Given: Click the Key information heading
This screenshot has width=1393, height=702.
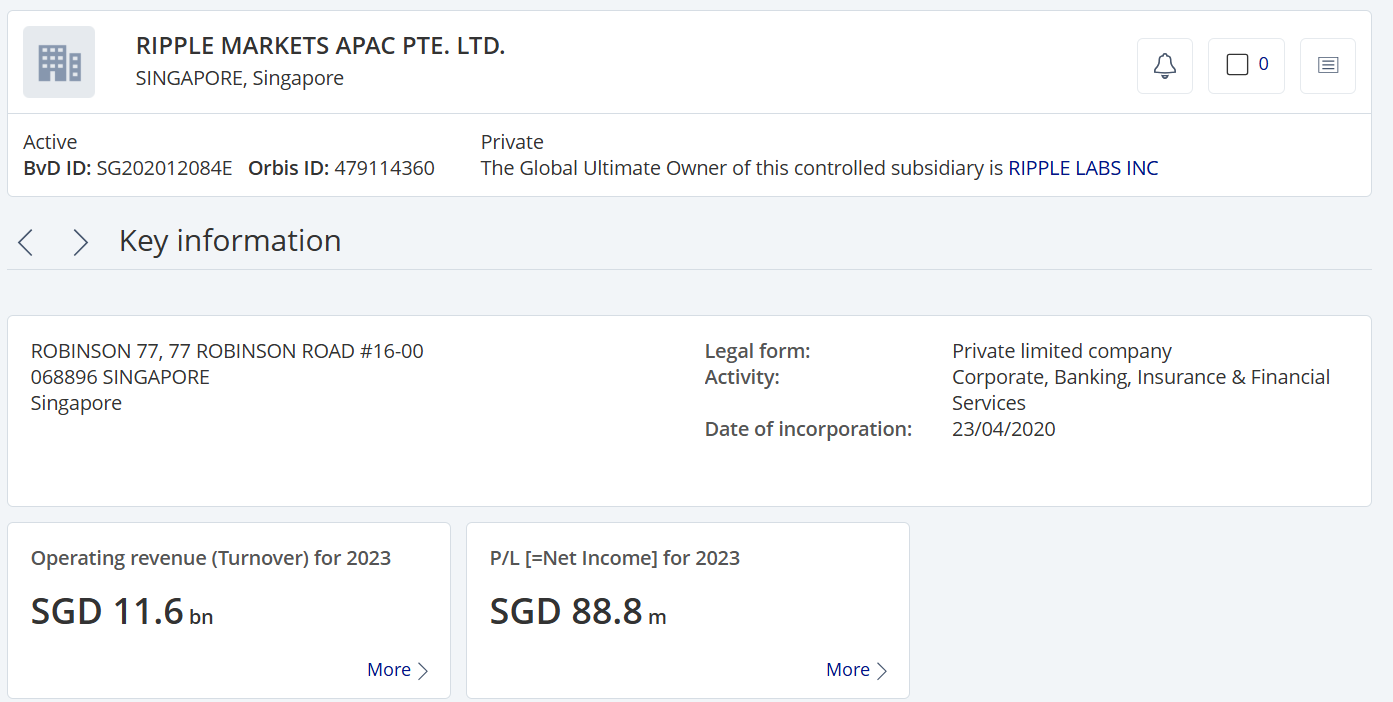Looking at the screenshot, I should pos(230,241).
